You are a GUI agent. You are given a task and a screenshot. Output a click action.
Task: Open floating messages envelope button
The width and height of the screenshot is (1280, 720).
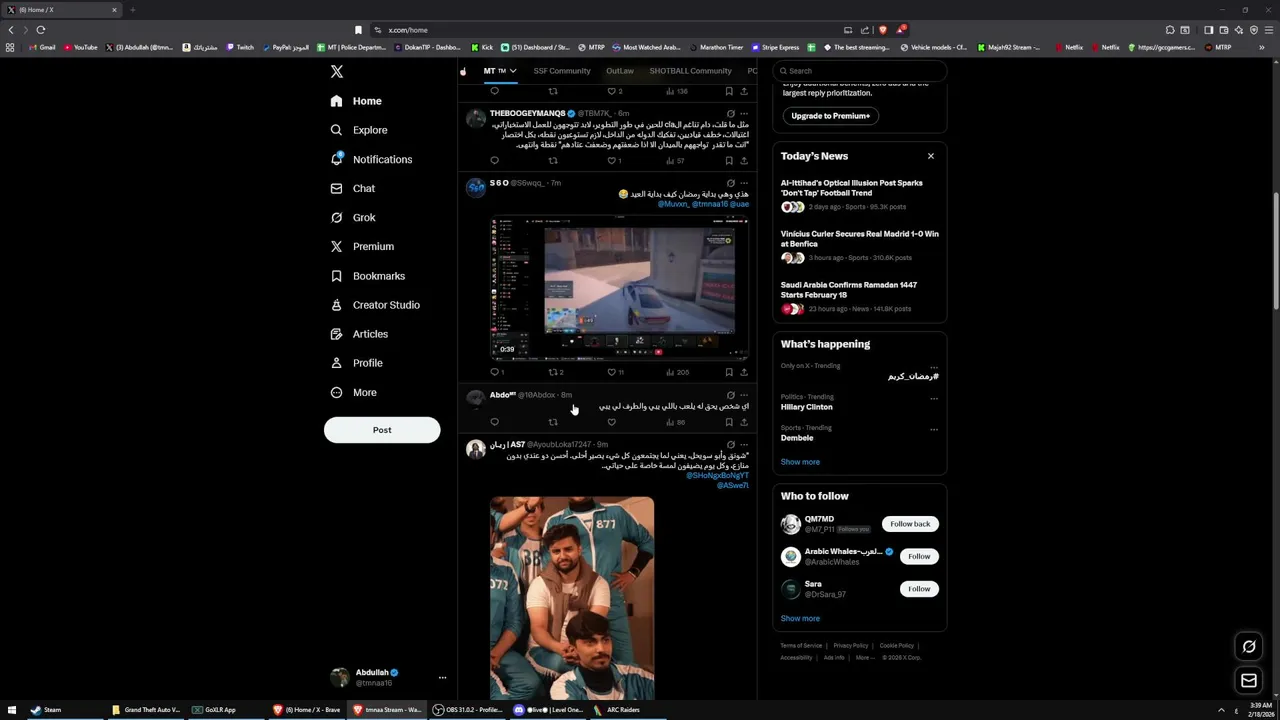tap(1249, 681)
